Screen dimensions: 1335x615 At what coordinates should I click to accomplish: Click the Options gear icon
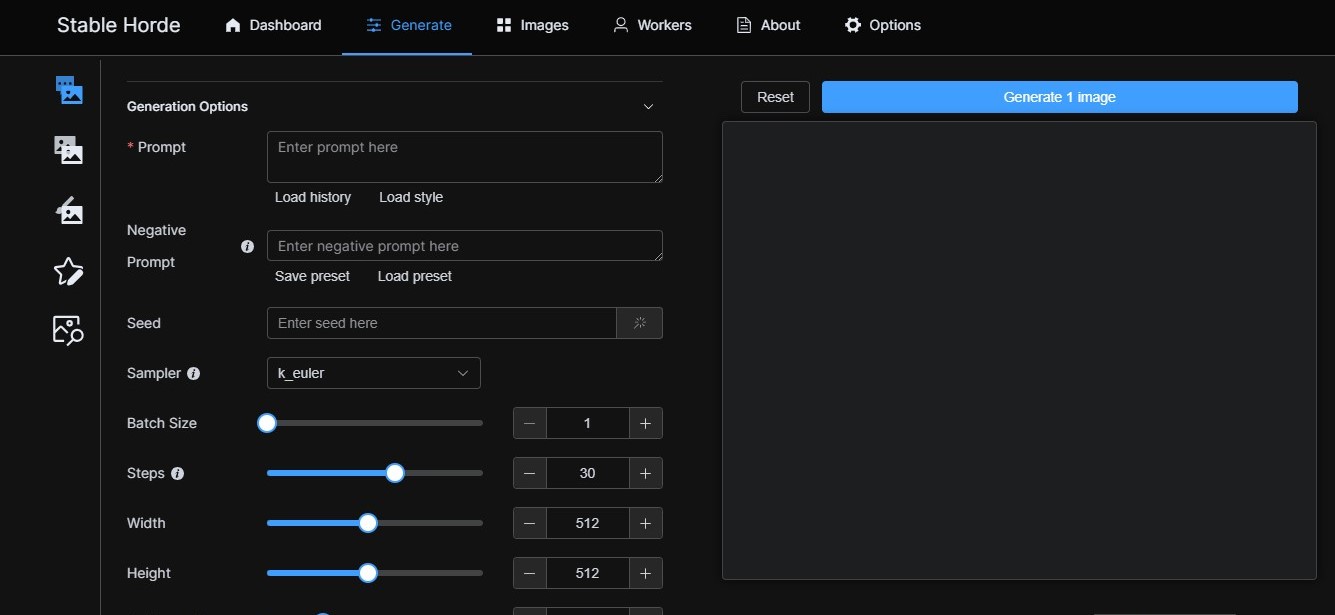[853, 24]
